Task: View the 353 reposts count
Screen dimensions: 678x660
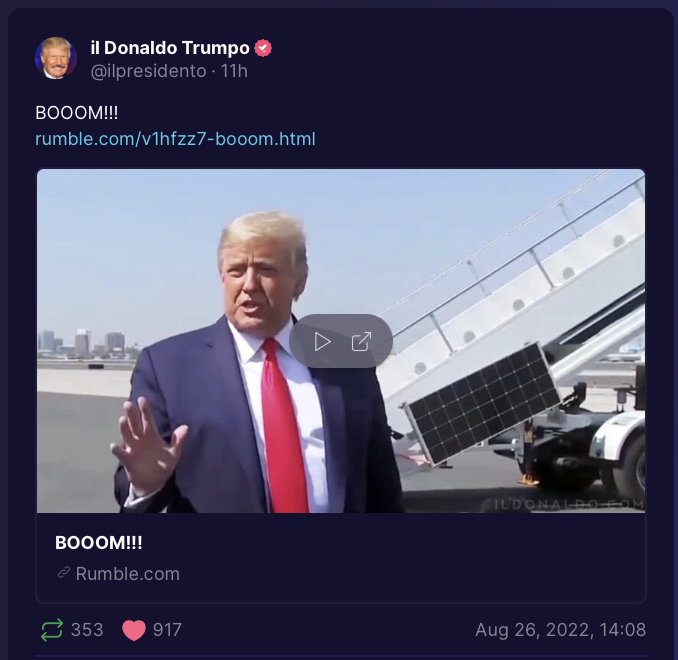Action: coord(87,630)
